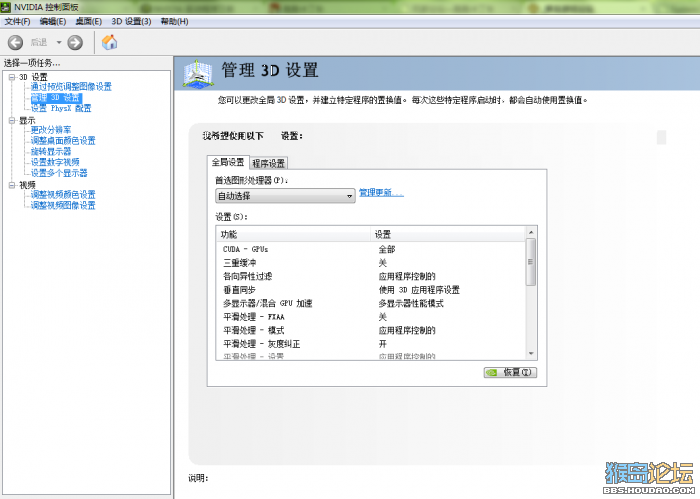The image size is (700, 499).
Task: Open the 编辑(E) menu
Action: click(x=53, y=21)
